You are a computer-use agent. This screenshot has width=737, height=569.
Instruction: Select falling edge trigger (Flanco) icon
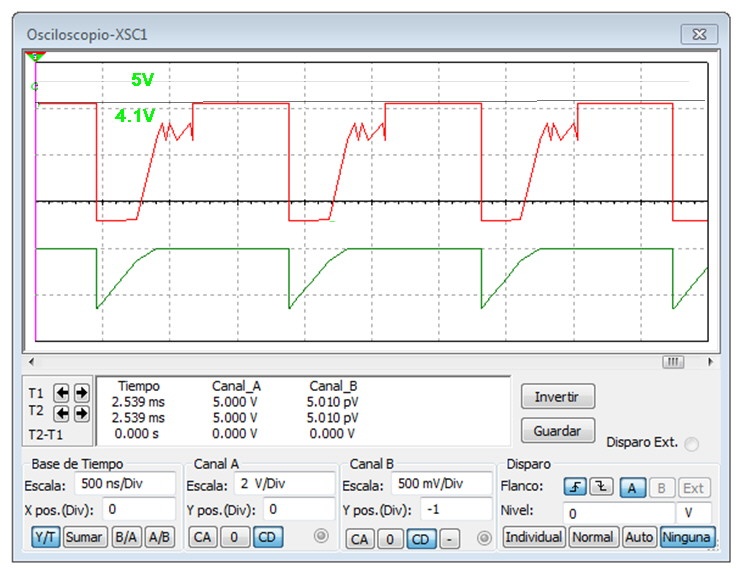pyautogui.click(x=600, y=487)
